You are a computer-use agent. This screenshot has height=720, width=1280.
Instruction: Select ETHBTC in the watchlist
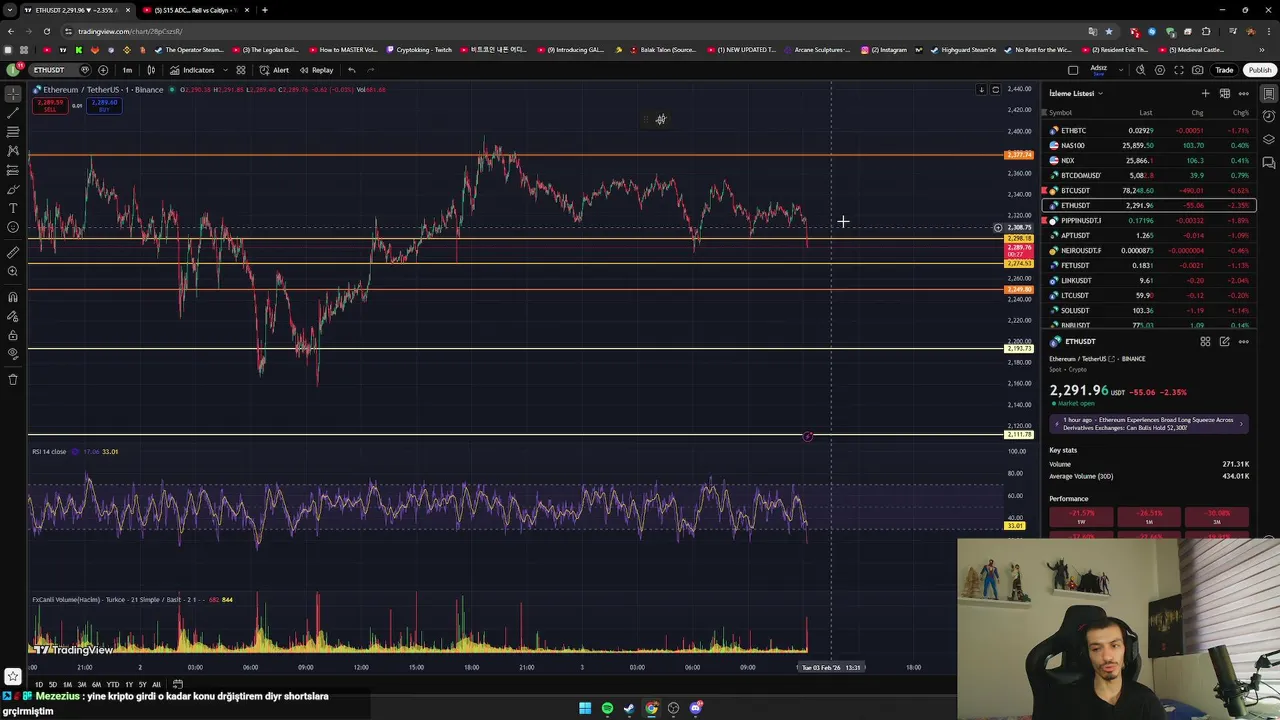click(x=1148, y=130)
